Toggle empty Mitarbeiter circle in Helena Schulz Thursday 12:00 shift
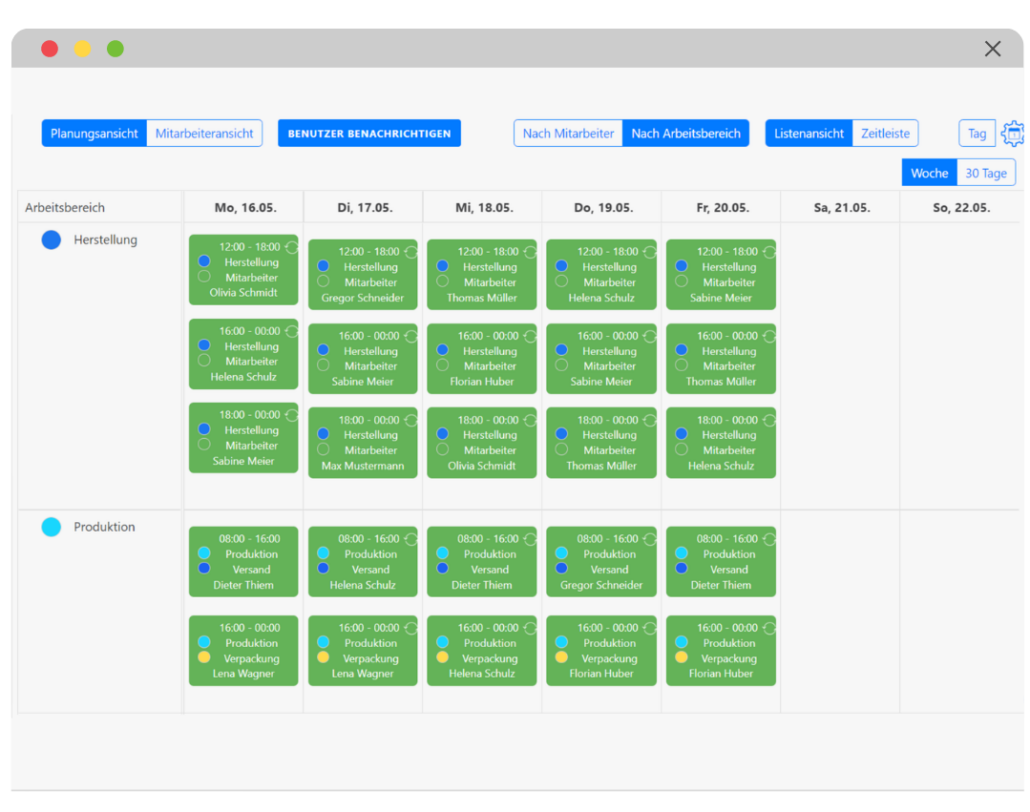The image size is (1030, 812). pyautogui.click(x=562, y=281)
